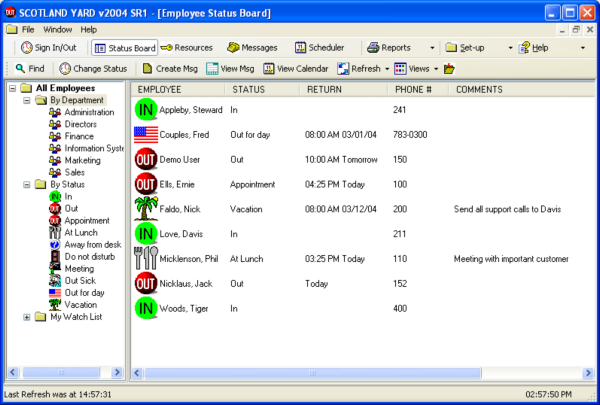Open the Sign In/Out tool
The width and height of the screenshot is (600, 405).
tap(49, 47)
